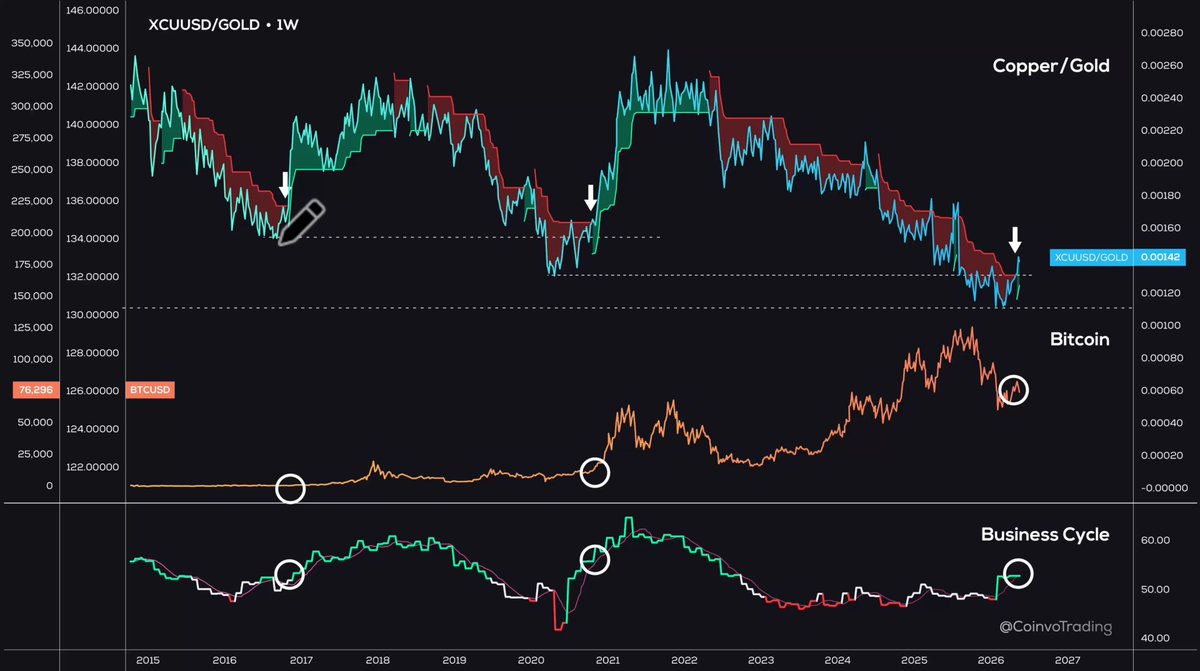Click the 325,000 value on the left scale
Screen dimensions: 1200x671
(x=32, y=74)
